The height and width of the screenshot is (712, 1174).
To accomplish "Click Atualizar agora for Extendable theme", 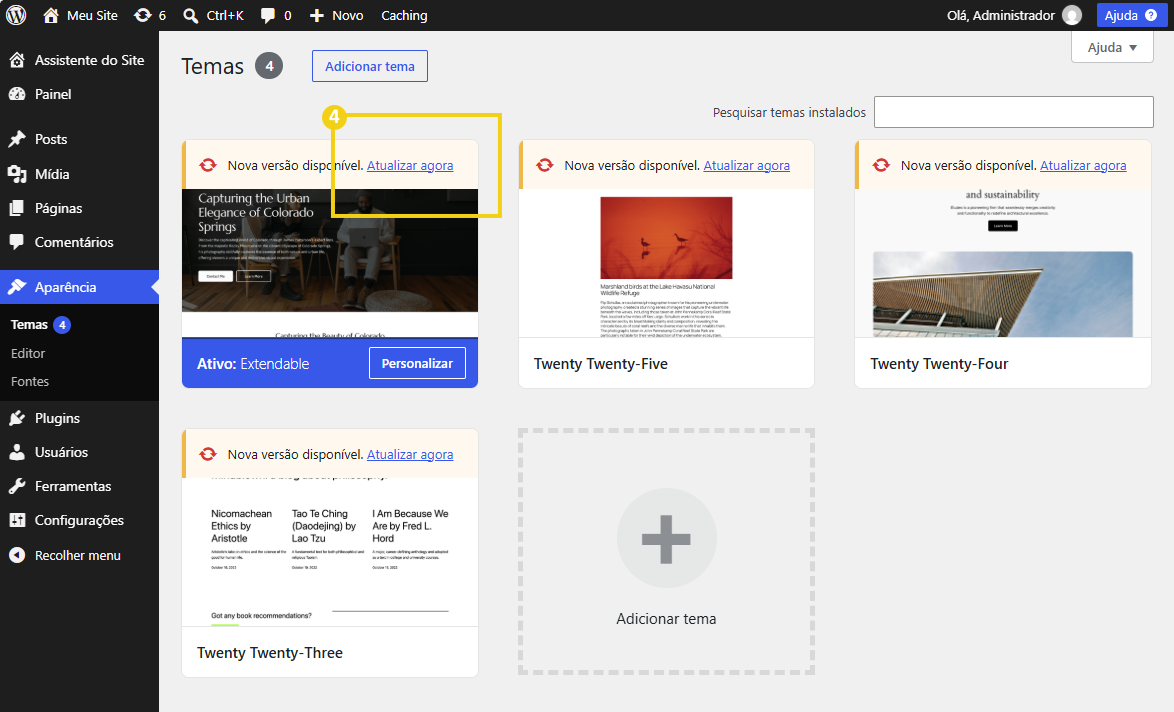I will pyautogui.click(x=410, y=165).
